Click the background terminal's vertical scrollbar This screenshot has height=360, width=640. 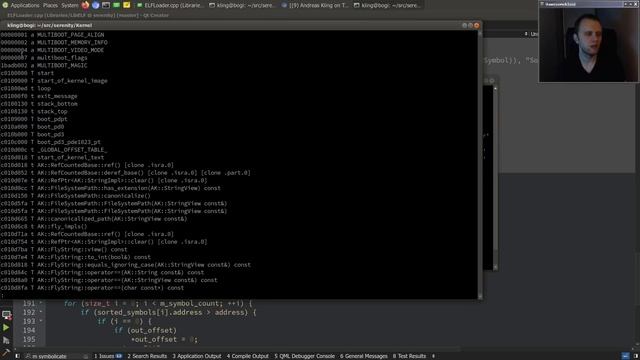tap(495, 177)
